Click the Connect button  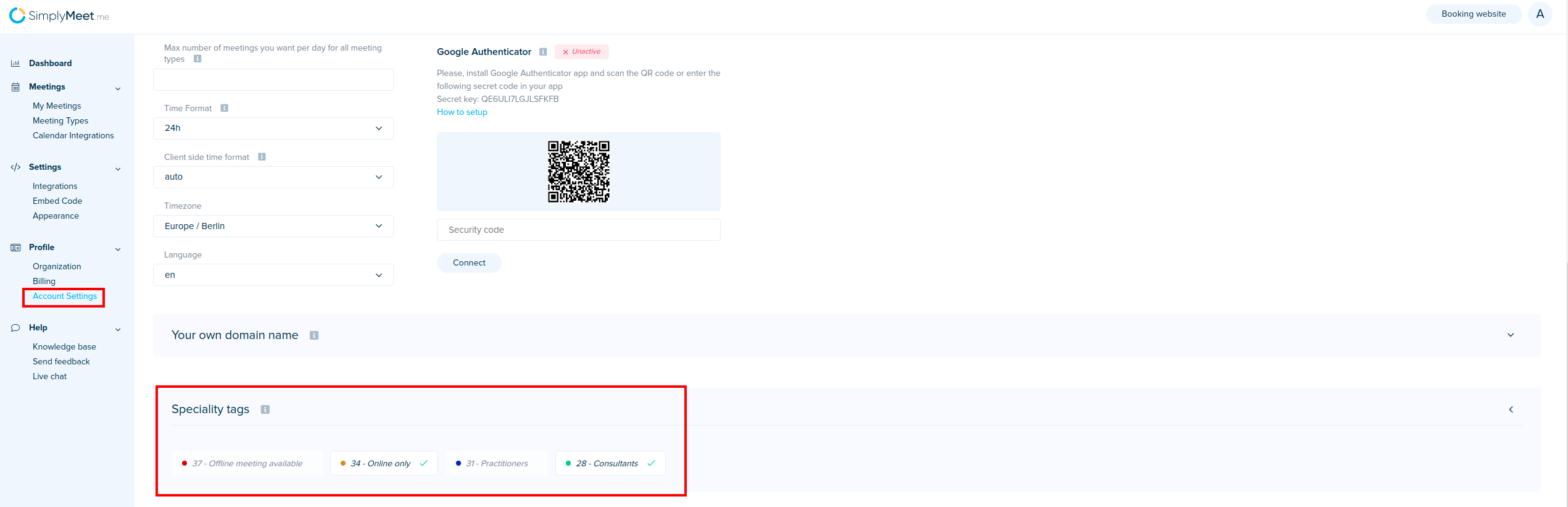tap(469, 263)
